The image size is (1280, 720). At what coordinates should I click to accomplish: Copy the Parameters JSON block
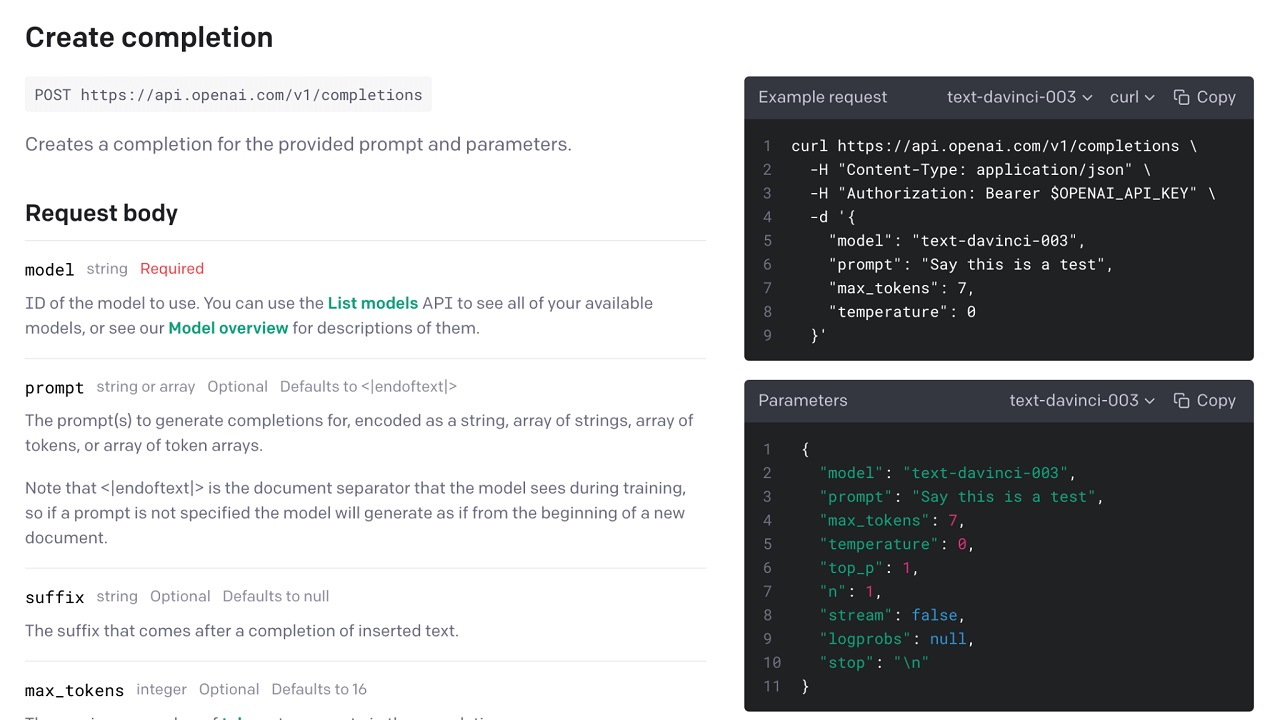[1205, 400]
